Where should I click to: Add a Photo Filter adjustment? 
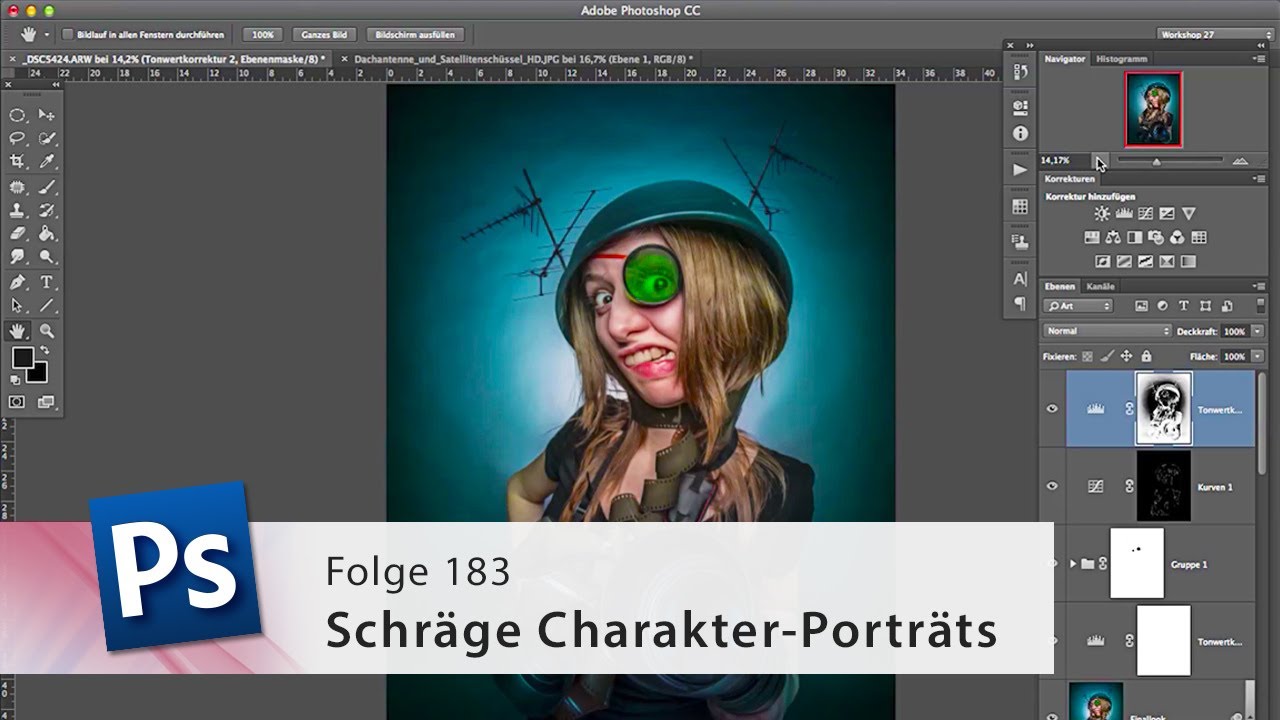pos(1156,238)
